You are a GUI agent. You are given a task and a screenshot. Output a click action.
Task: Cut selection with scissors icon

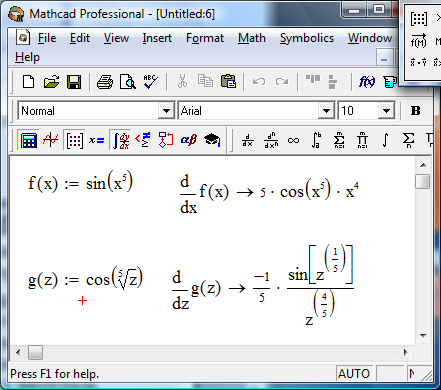182,82
